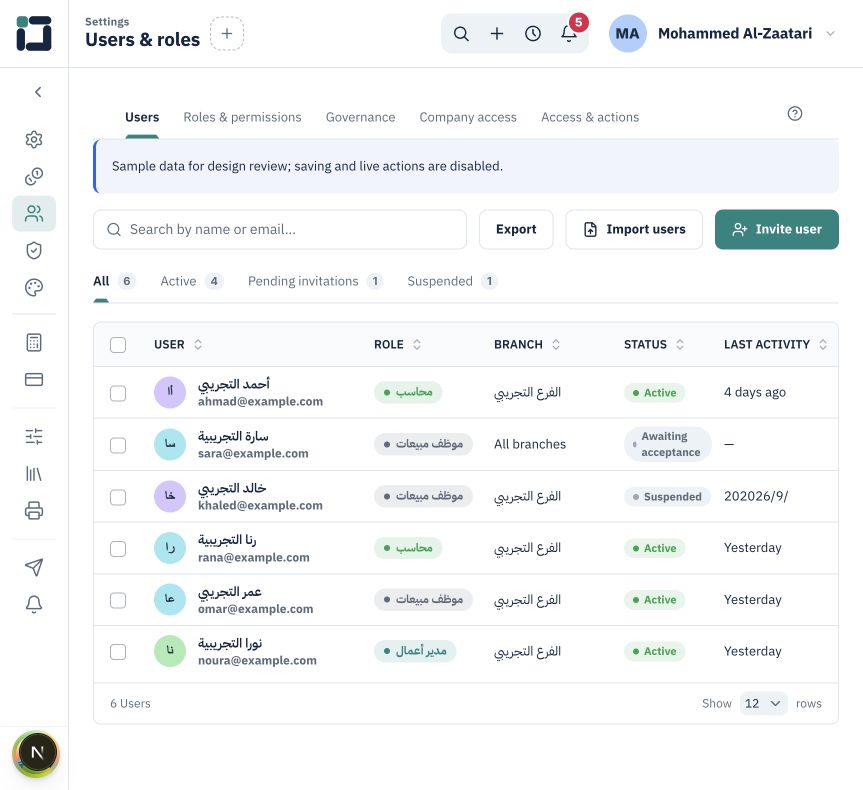
Task: Select the checkbox for ahmad@example.com
Action: [118, 393]
